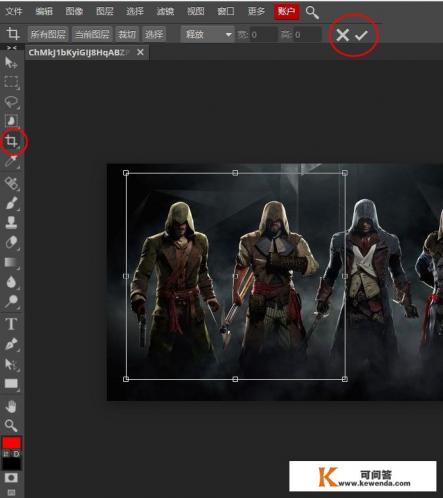
Task: Open the 更多 menu
Action: click(256, 11)
